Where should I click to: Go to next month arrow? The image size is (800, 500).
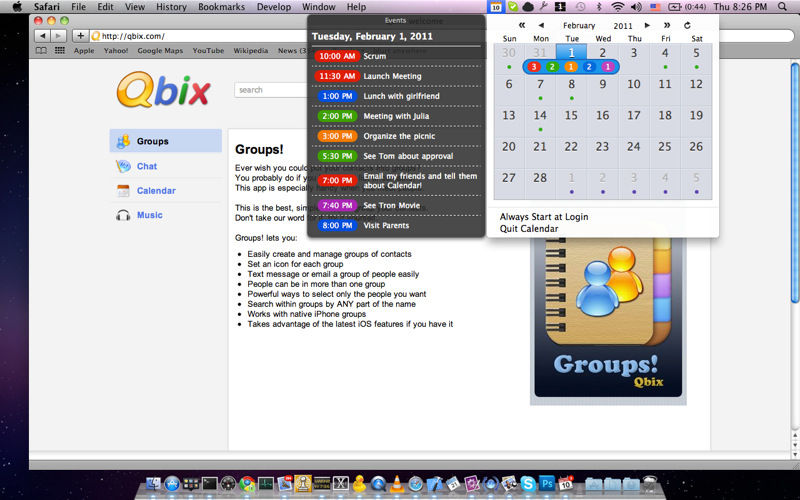point(647,25)
